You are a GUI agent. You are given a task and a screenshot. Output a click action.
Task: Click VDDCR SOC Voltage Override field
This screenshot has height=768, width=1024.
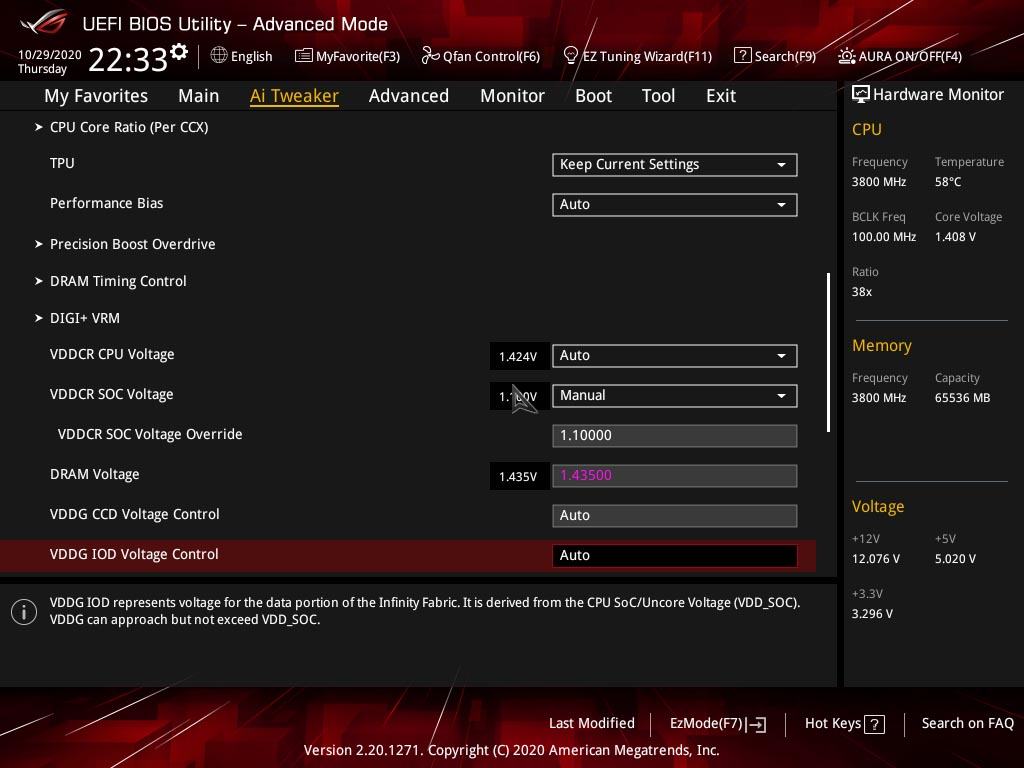(675, 436)
